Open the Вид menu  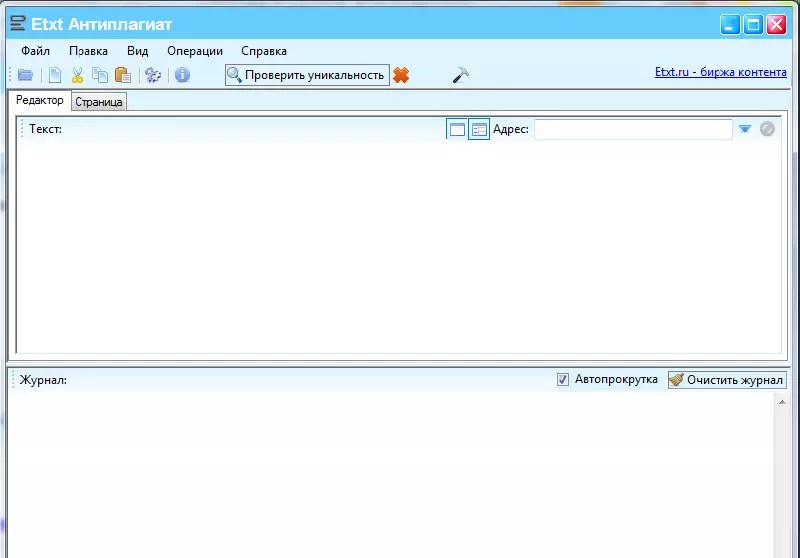pos(137,51)
